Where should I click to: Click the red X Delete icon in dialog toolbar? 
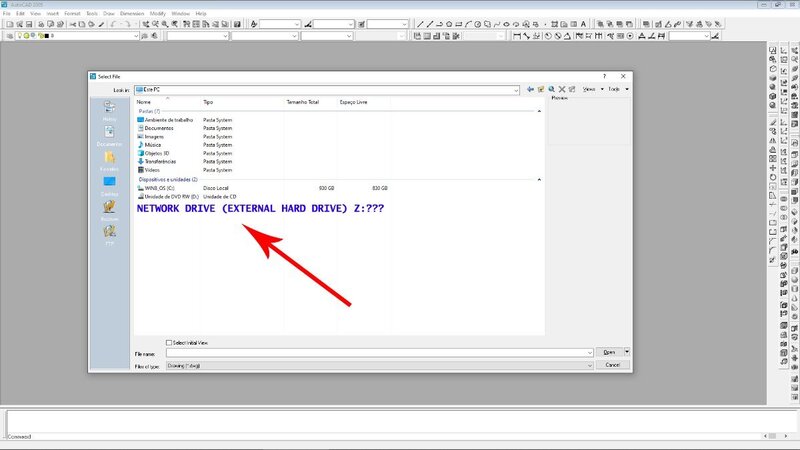[x=562, y=89]
